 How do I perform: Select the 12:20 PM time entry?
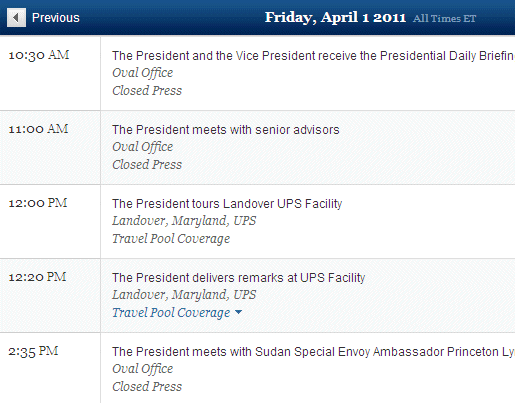(x=37, y=277)
